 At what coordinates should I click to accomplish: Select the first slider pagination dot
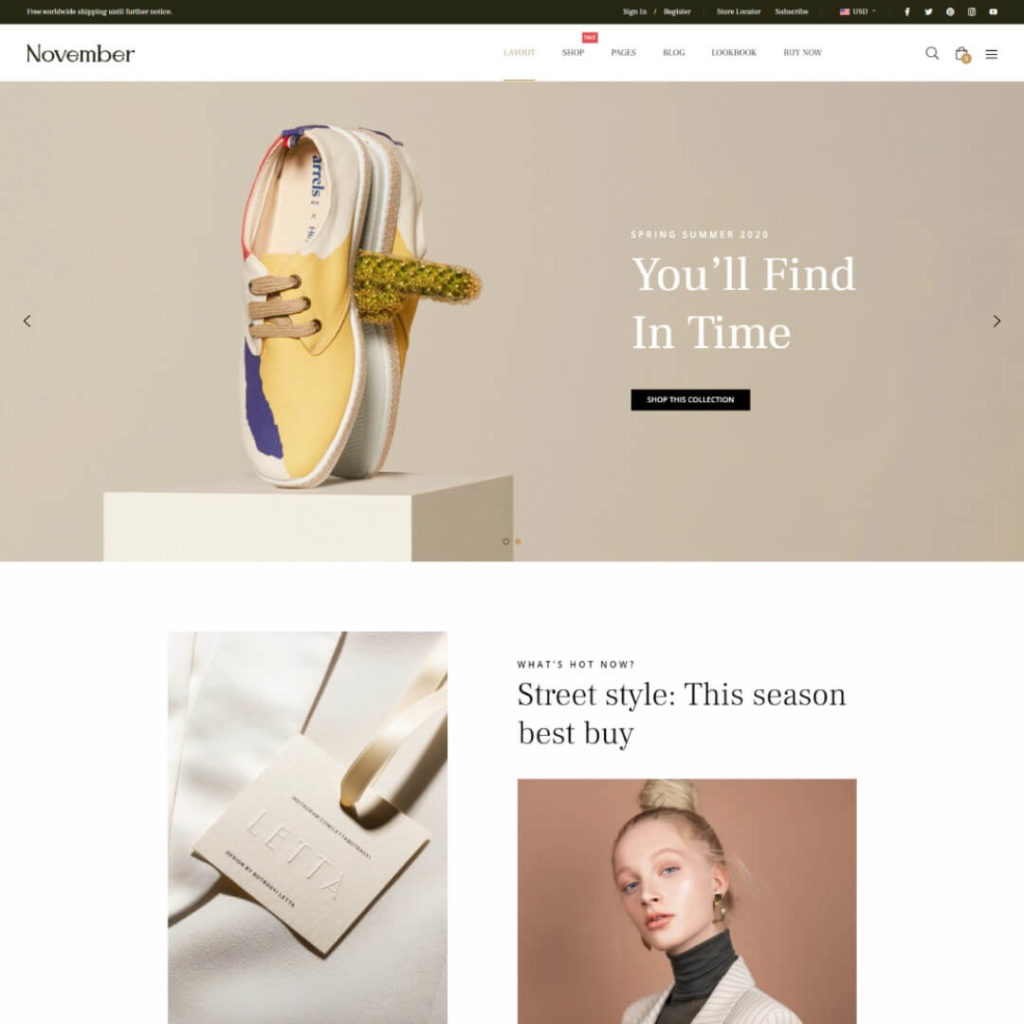[505, 541]
